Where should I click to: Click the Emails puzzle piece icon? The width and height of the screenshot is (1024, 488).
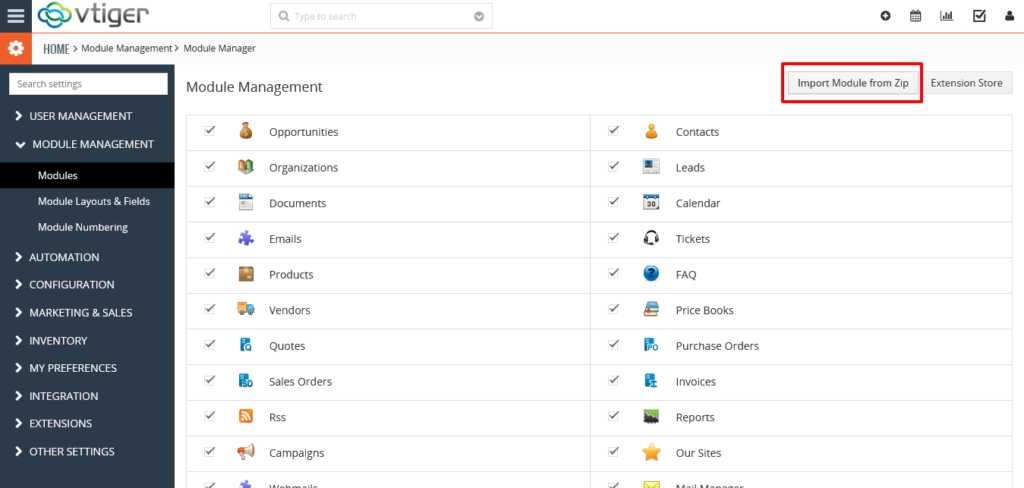coord(246,238)
